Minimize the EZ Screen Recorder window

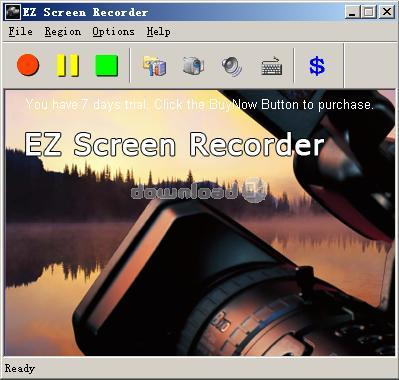[352, 12]
